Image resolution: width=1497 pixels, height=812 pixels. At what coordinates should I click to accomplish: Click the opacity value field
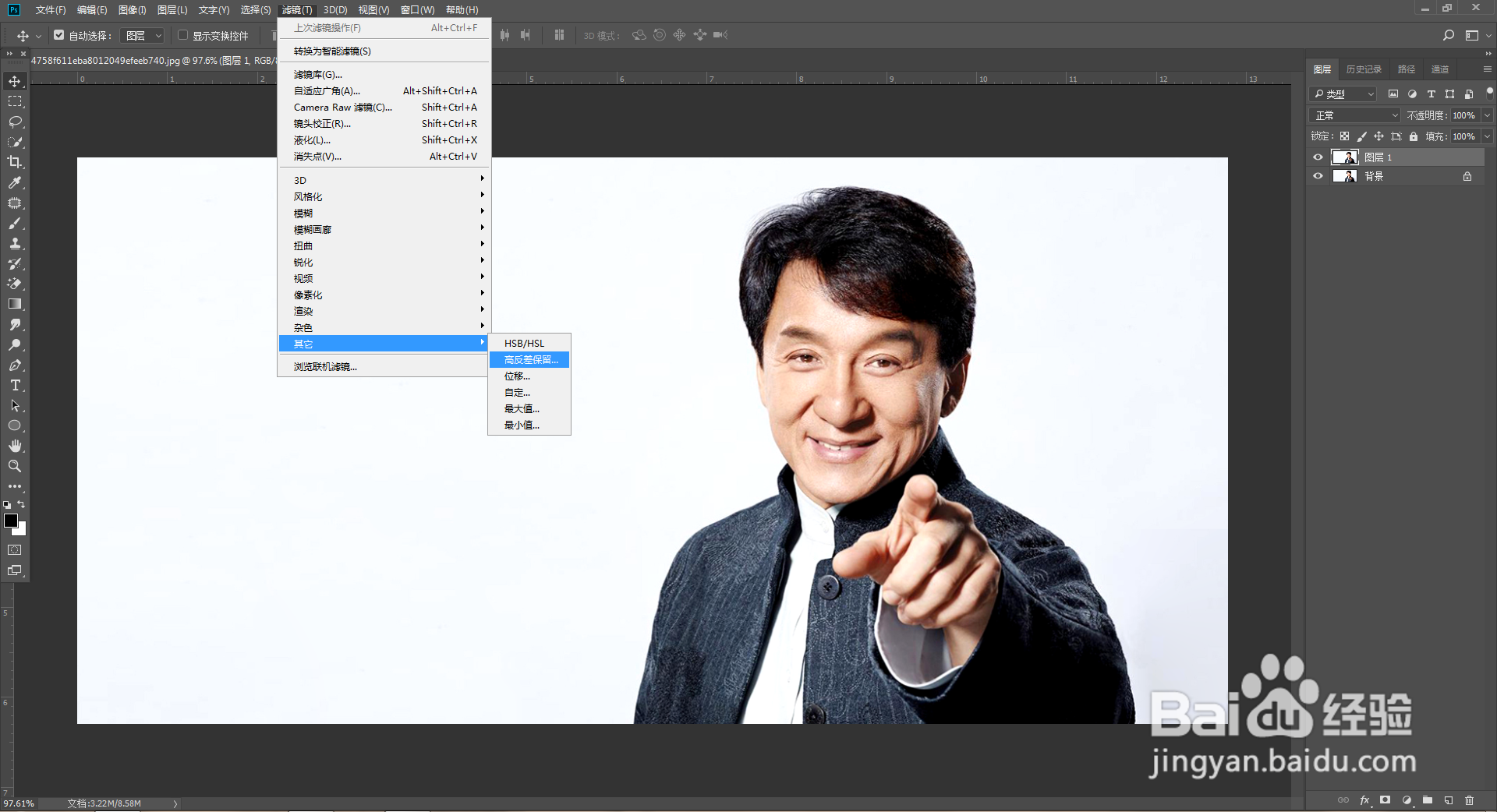coord(1465,115)
